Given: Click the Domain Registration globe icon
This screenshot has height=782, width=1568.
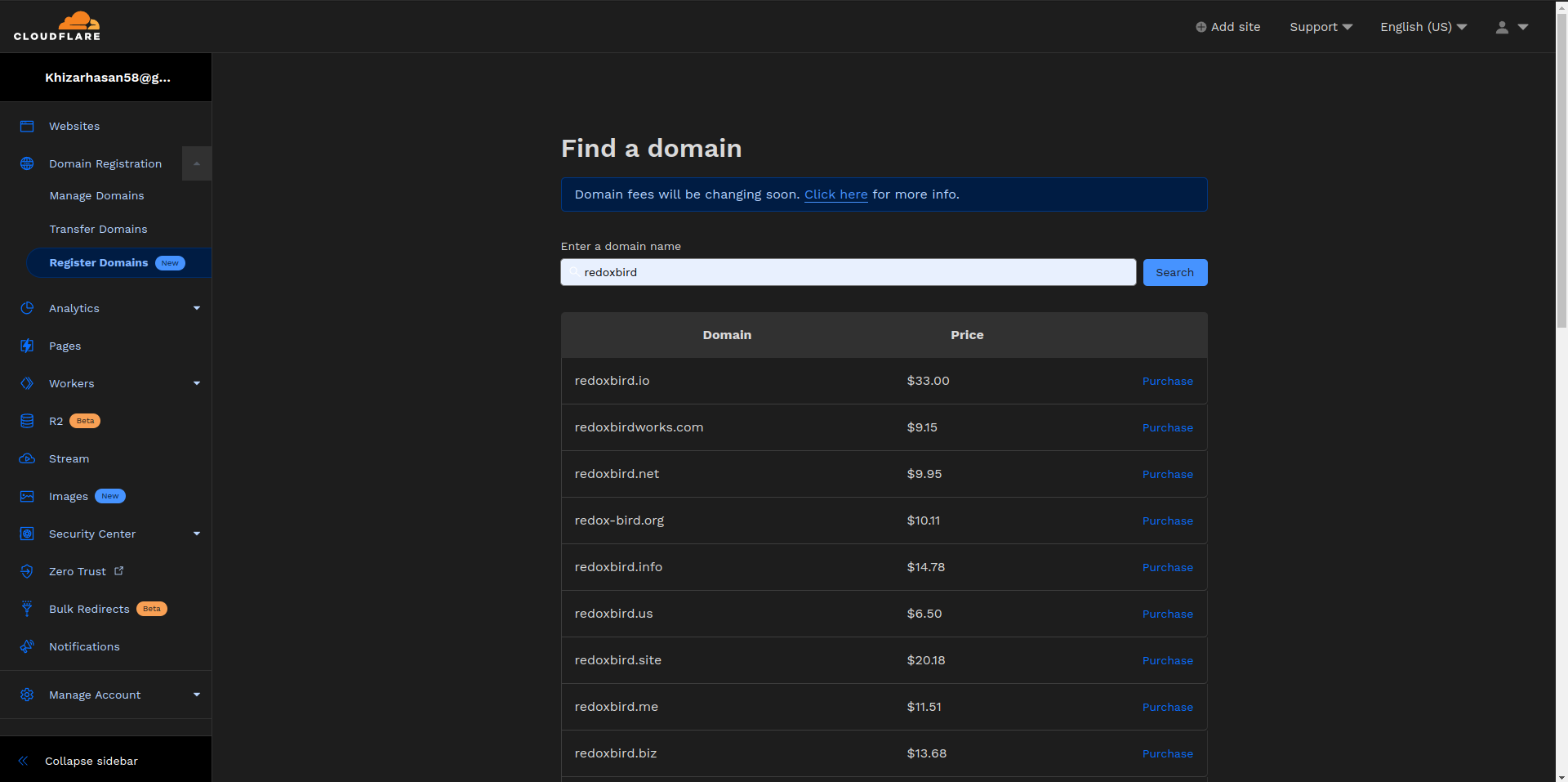Looking at the screenshot, I should (27, 163).
